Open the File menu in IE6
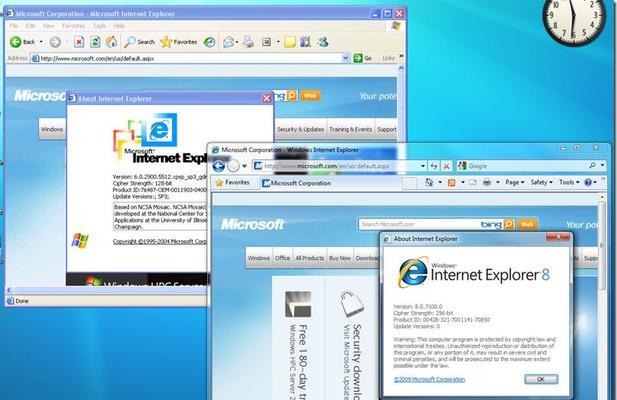Viewport: 617px width, 400px height. pos(14,26)
